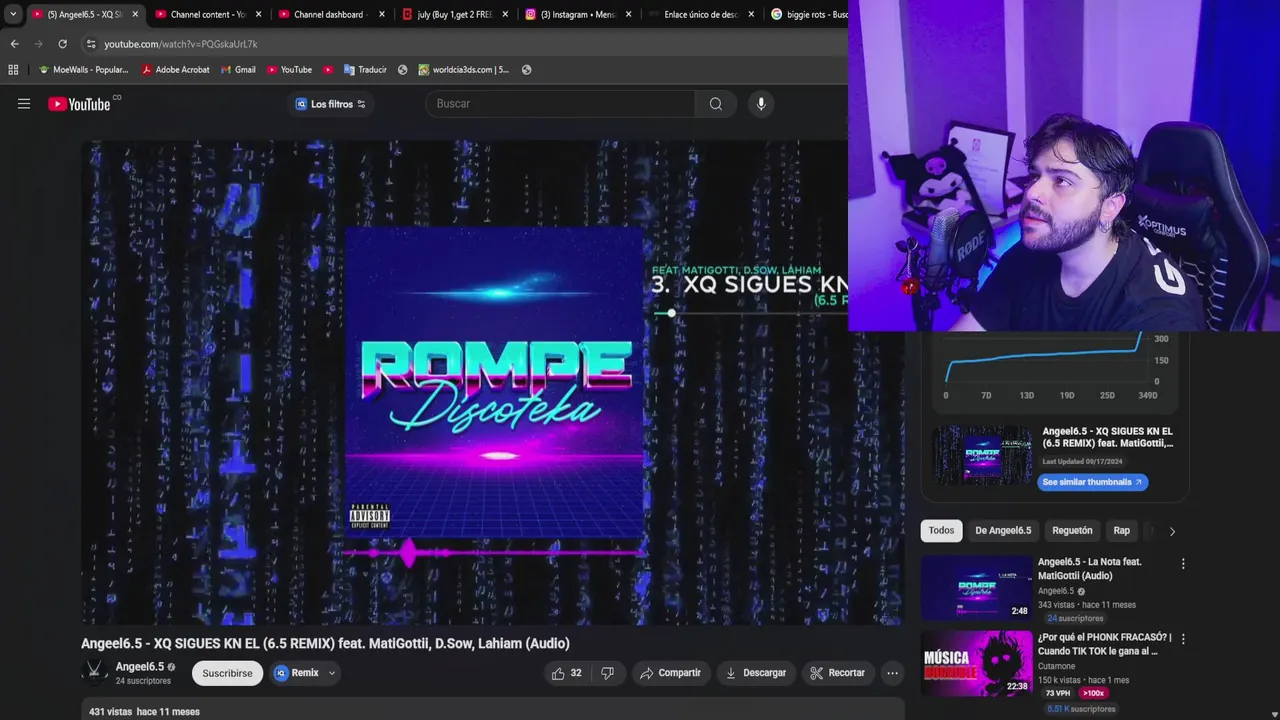Click the >100x multiplier badge

(x=1093, y=693)
